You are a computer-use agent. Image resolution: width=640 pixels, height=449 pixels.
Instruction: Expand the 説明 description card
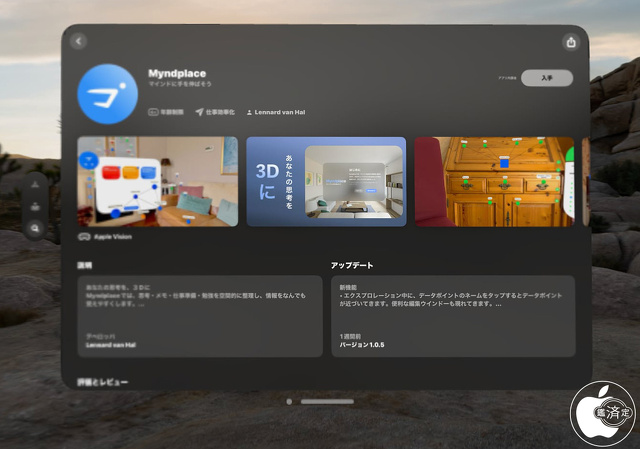pyautogui.click(x=199, y=316)
